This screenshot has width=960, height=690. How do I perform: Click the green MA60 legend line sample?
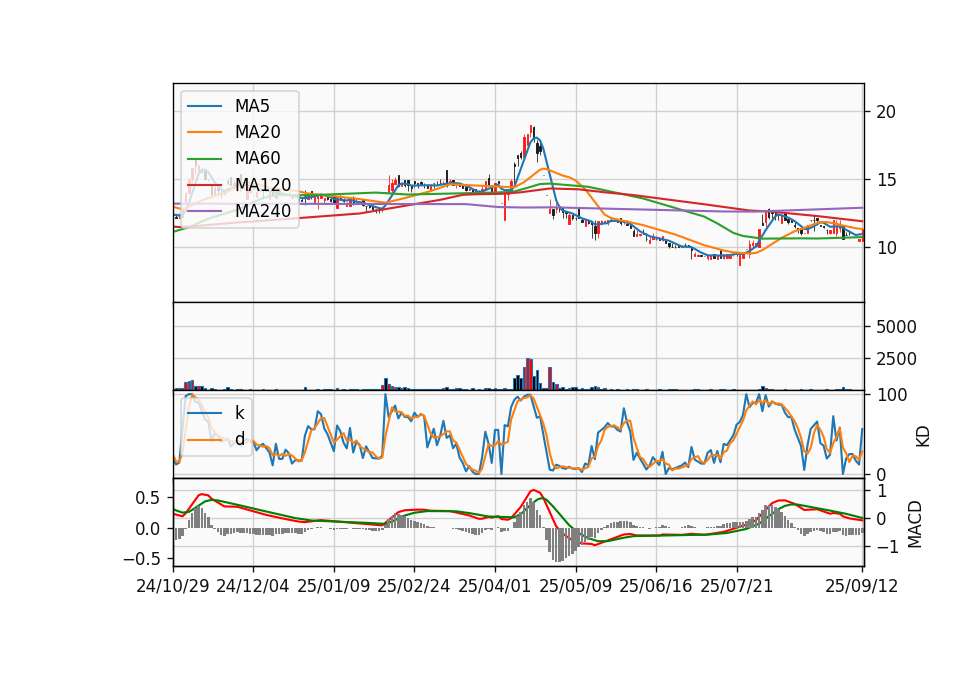(x=204, y=159)
